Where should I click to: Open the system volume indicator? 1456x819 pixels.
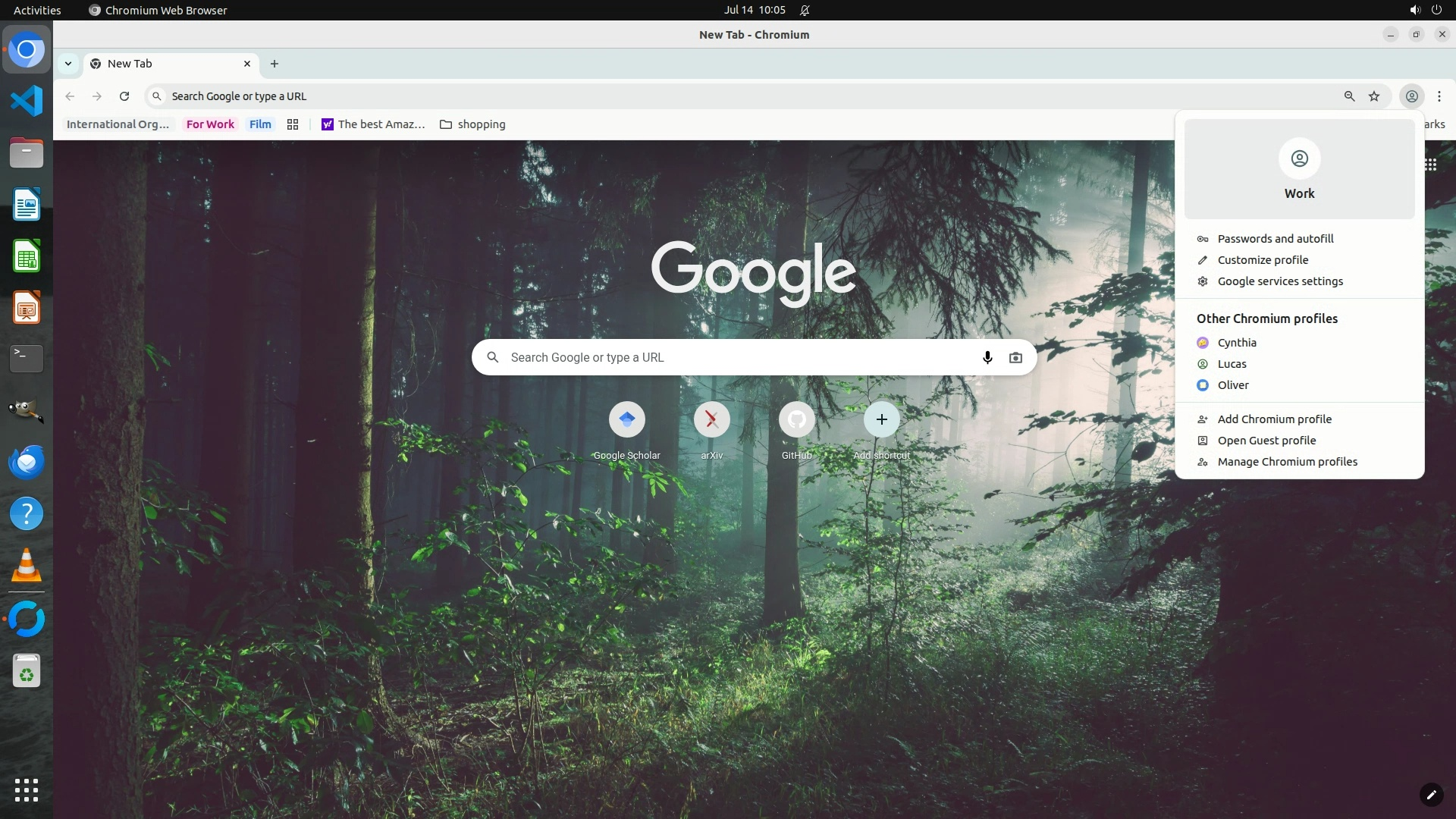coord(1414,11)
